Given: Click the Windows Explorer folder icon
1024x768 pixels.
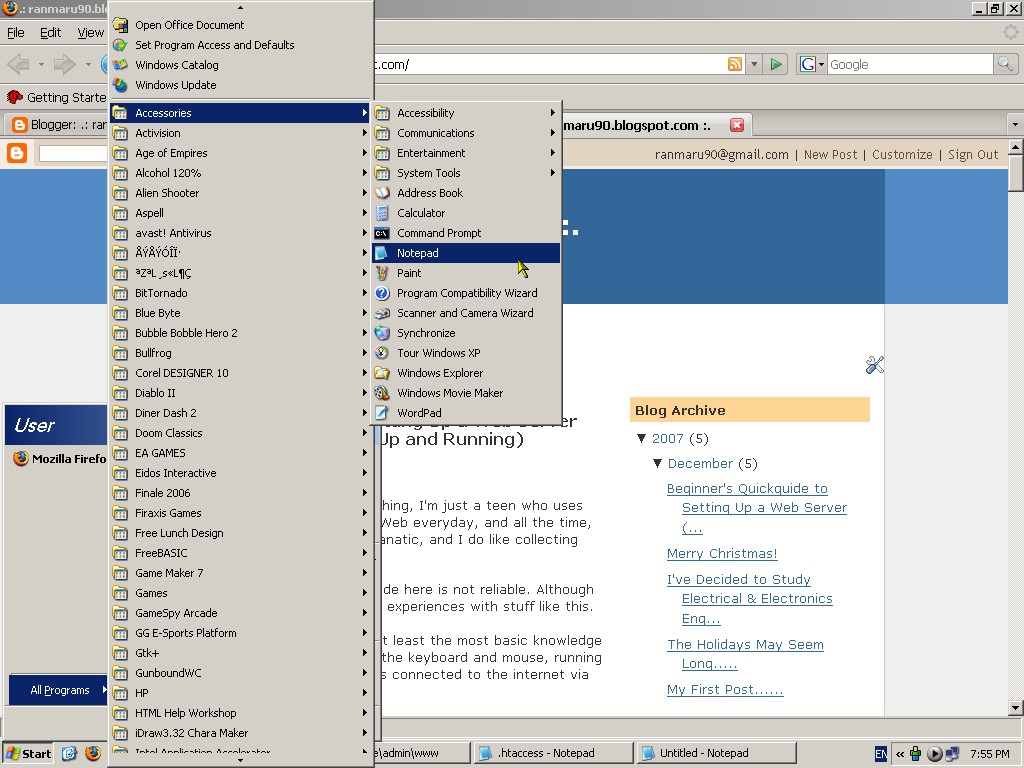Looking at the screenshot, I should [x=382, y=373].
